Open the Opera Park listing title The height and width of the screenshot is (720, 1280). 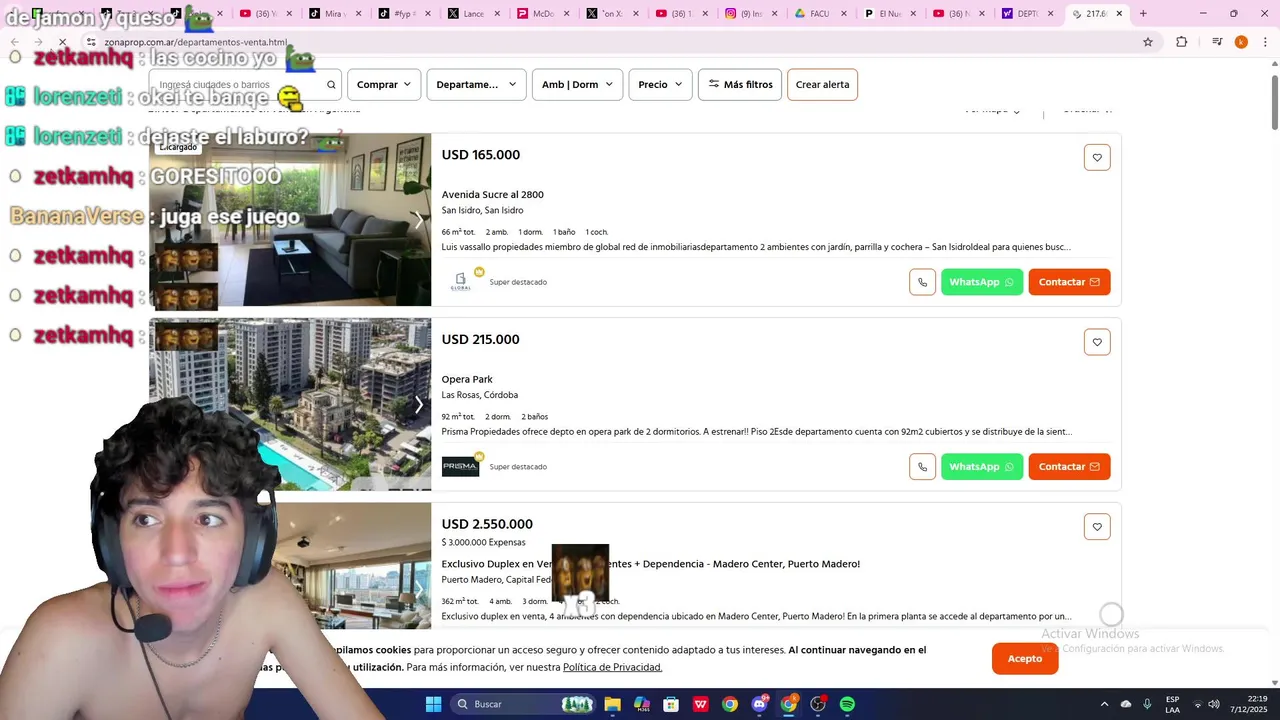[467, 380]
